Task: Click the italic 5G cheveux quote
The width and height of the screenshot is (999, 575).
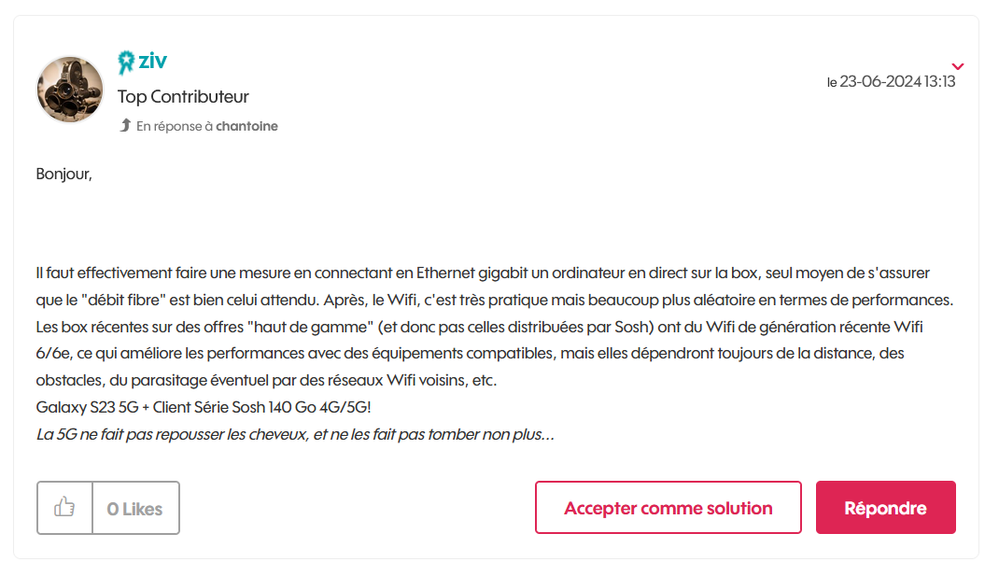Action: point(295,435)
